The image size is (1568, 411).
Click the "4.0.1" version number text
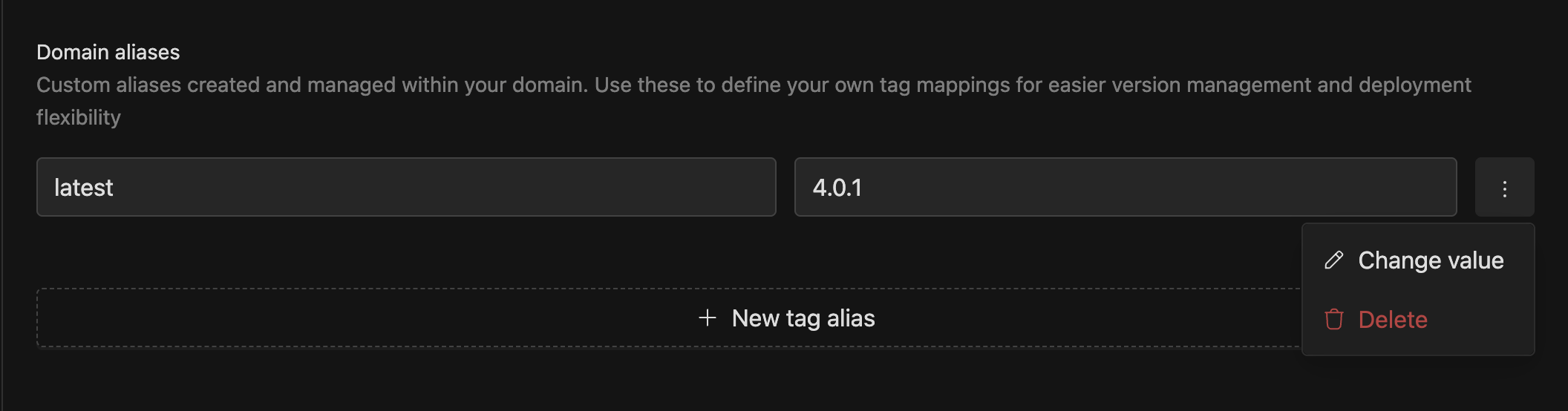837,188
